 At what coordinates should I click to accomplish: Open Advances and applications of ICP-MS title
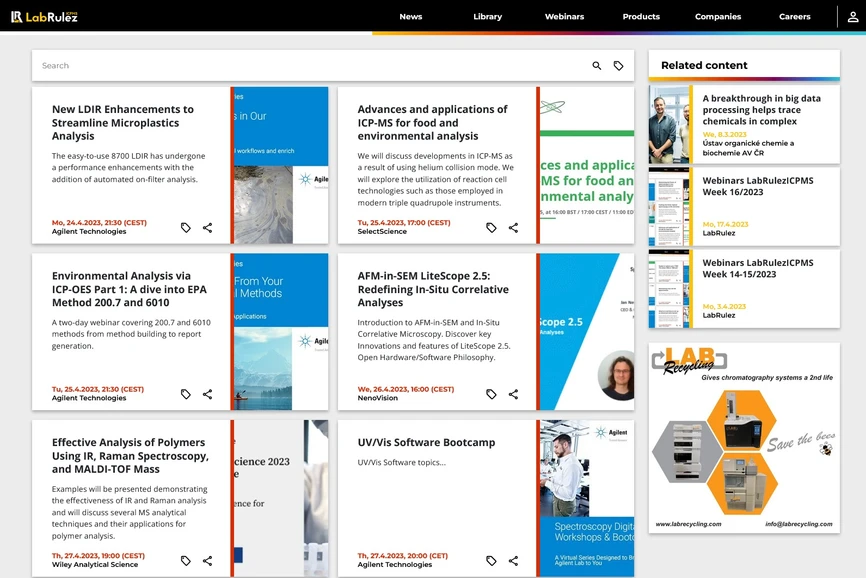pyautogui.click(x=432, y=123)
